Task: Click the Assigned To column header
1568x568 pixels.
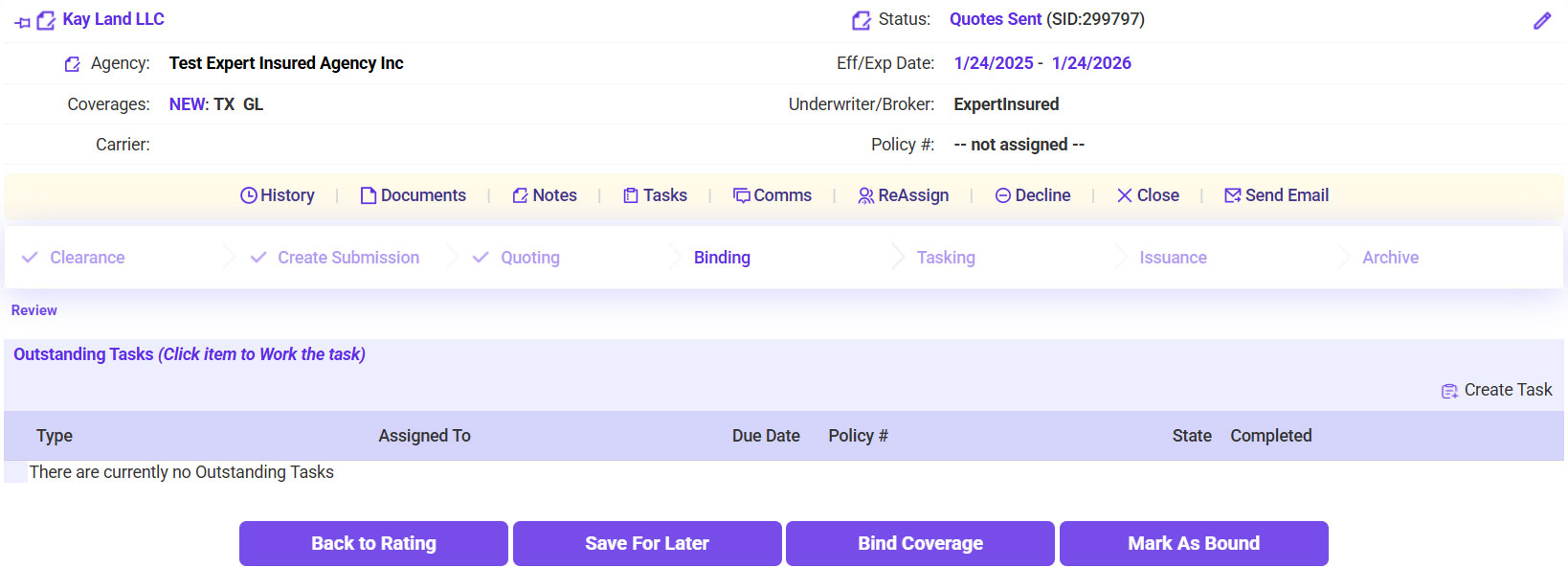Action: click(424, 436)
